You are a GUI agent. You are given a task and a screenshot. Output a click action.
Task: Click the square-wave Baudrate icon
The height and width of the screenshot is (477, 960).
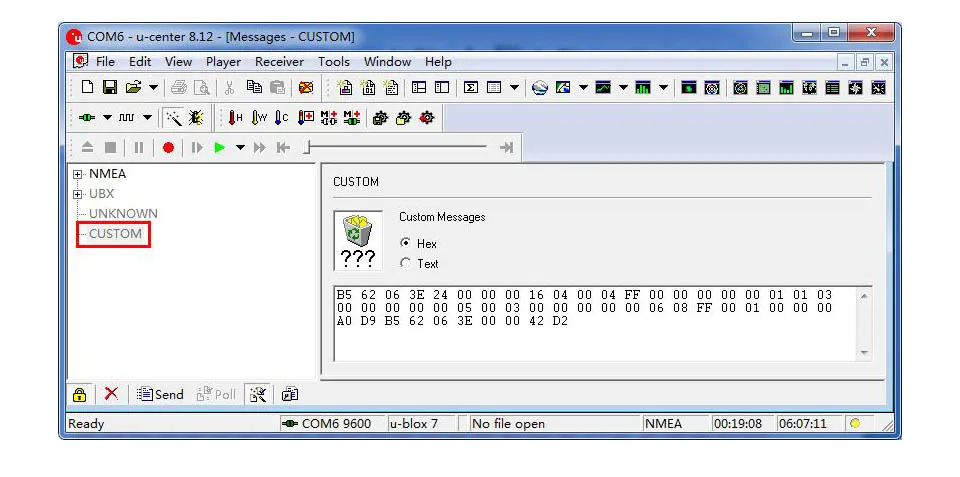tap(127, 117)
